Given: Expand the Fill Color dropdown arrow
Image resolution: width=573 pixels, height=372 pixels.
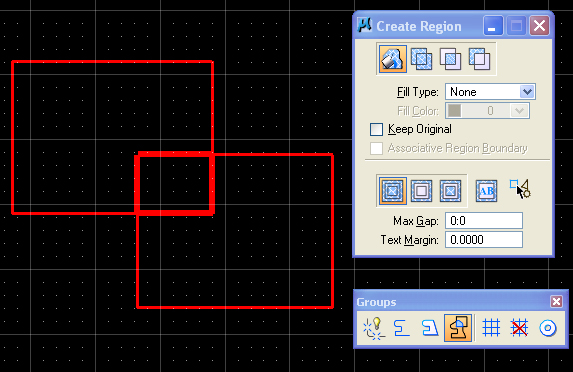Looking at the screenshot, I should [x=520, y=111].
